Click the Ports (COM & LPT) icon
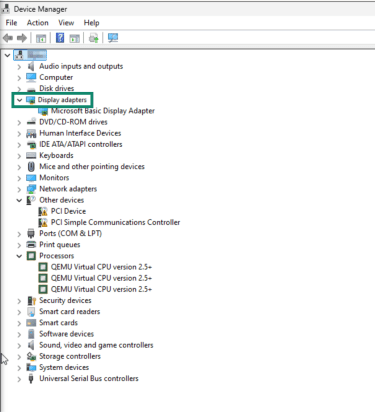Viewport: 375px width, 412px height. point(31,233)
